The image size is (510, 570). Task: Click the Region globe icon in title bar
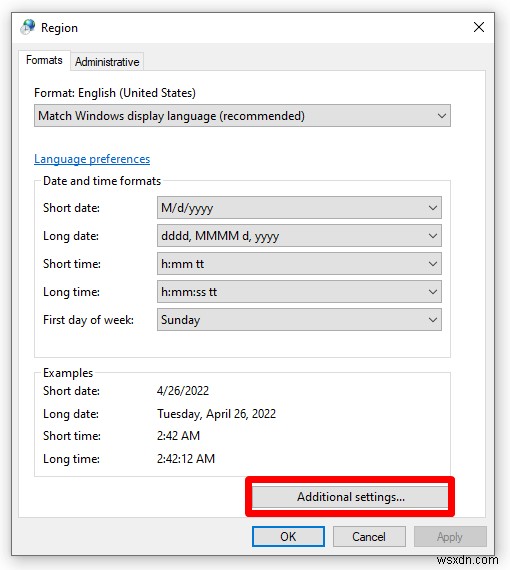click(x=28, y=27)
